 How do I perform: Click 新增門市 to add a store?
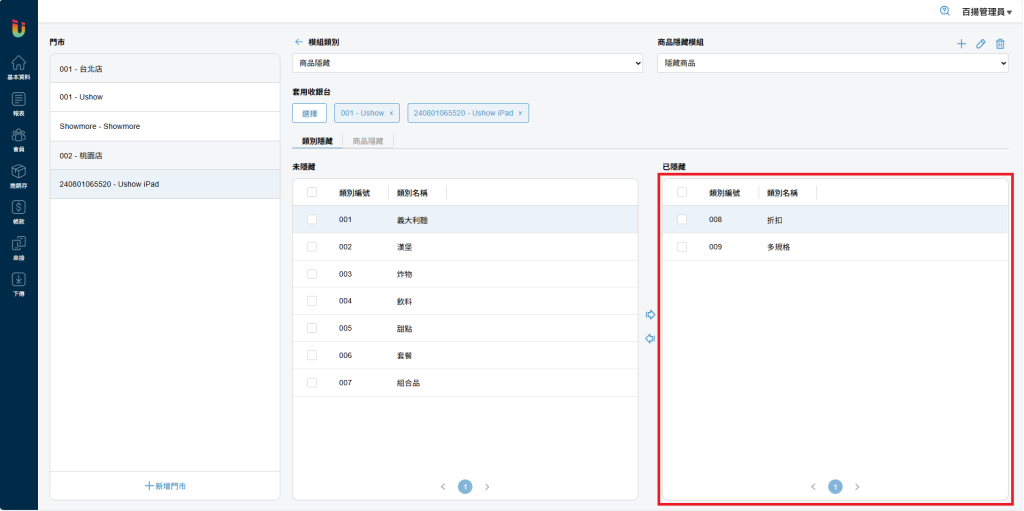(x=165, y=485)
